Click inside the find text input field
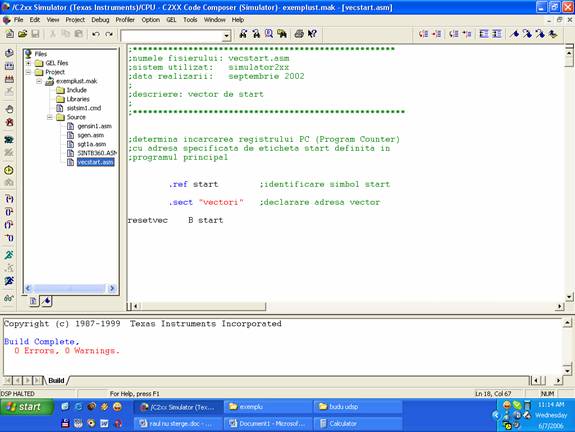The width and height of the screenshot is (575, 432). [x=172, y=36]
